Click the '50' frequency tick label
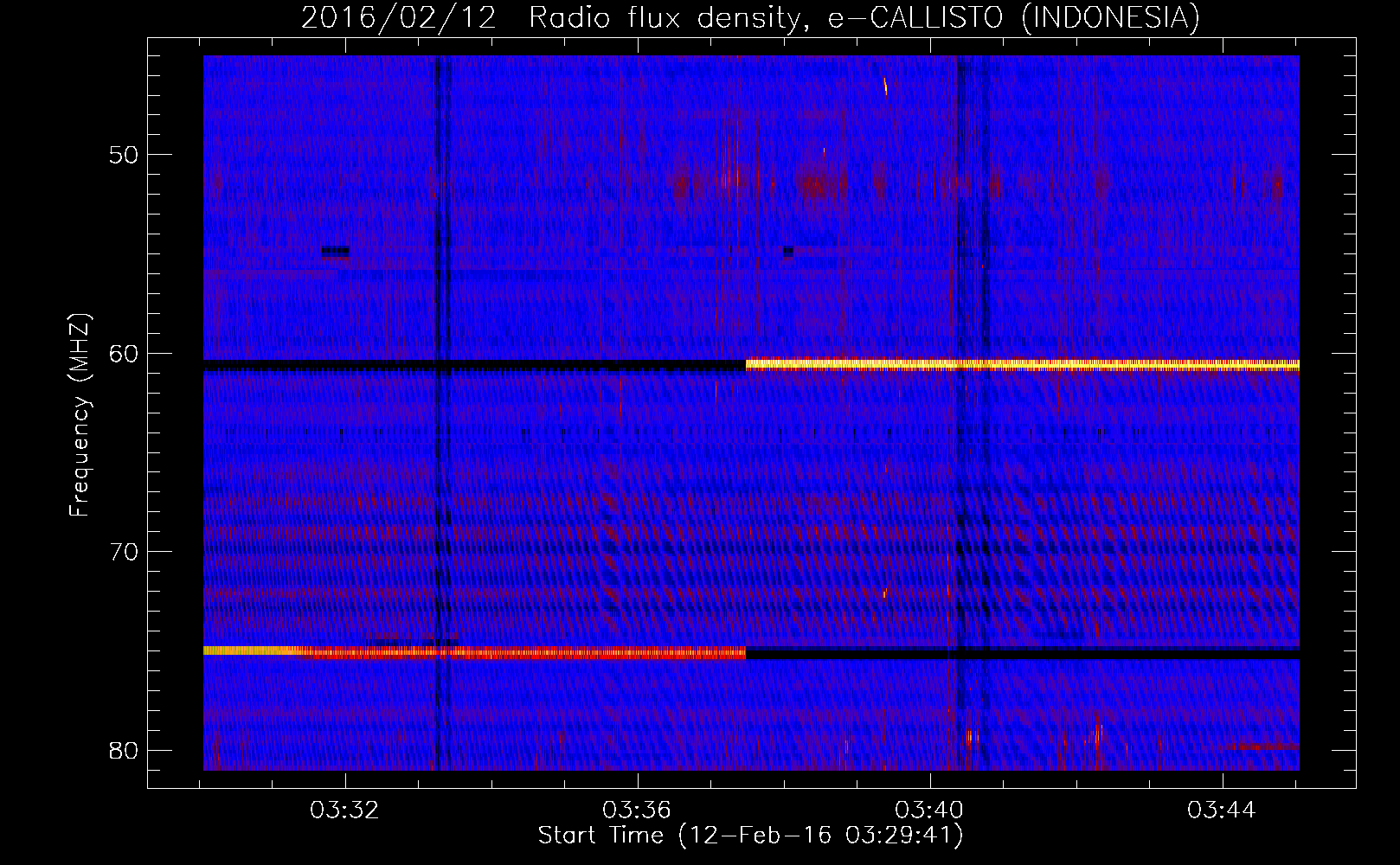Image resolution: width=1400 pixels, height=865 pixels. pyautogui.click(x=124, y=155)
